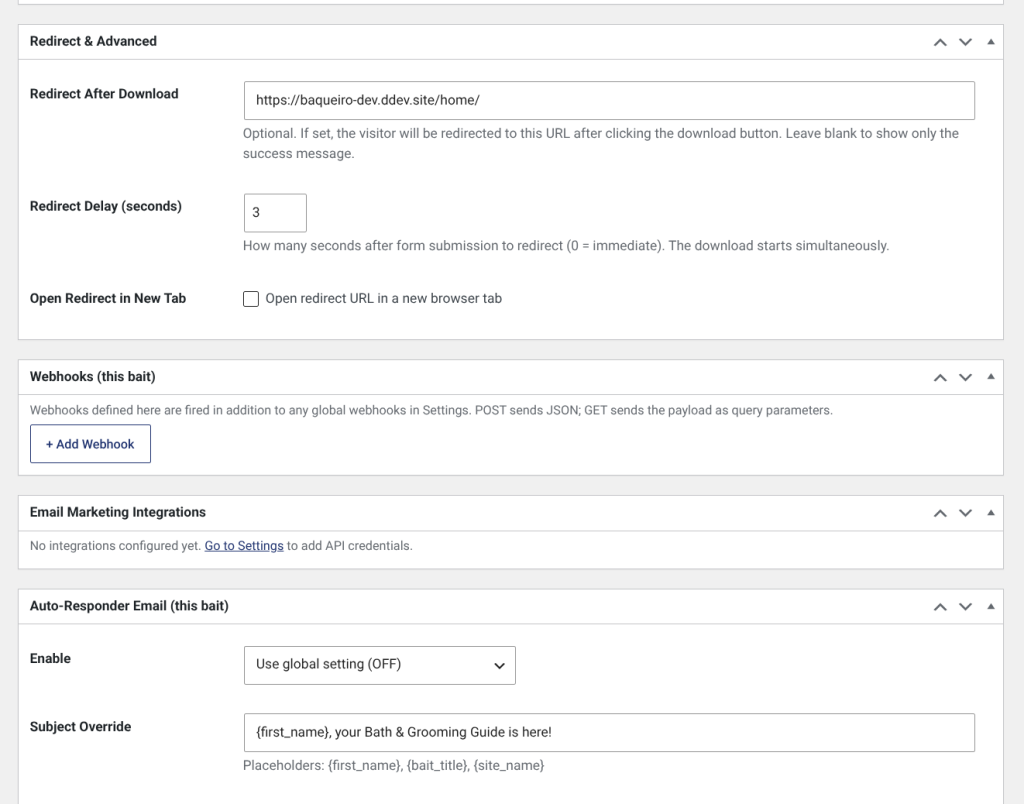
Task: Move Redirect & Advanced panel down
Action: pyautogui.click(x=965, y=42)
